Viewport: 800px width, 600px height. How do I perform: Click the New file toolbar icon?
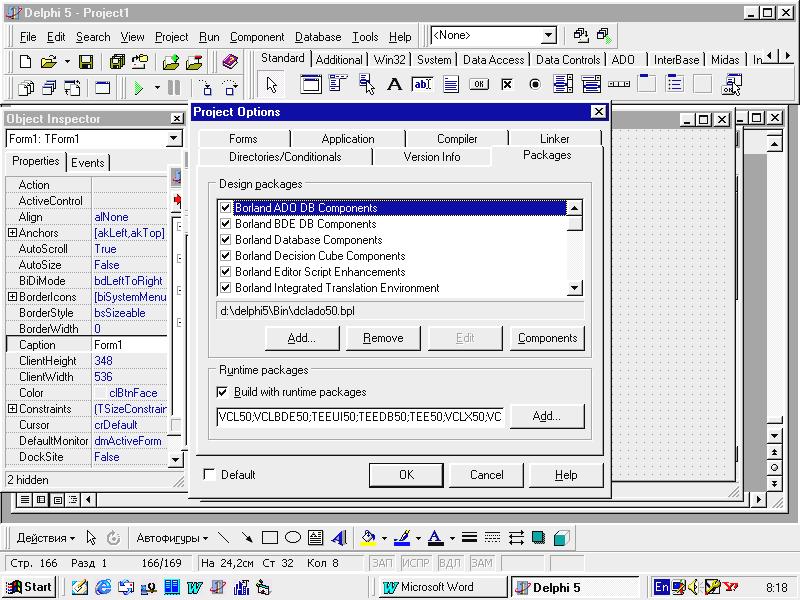tap(25, 62)
